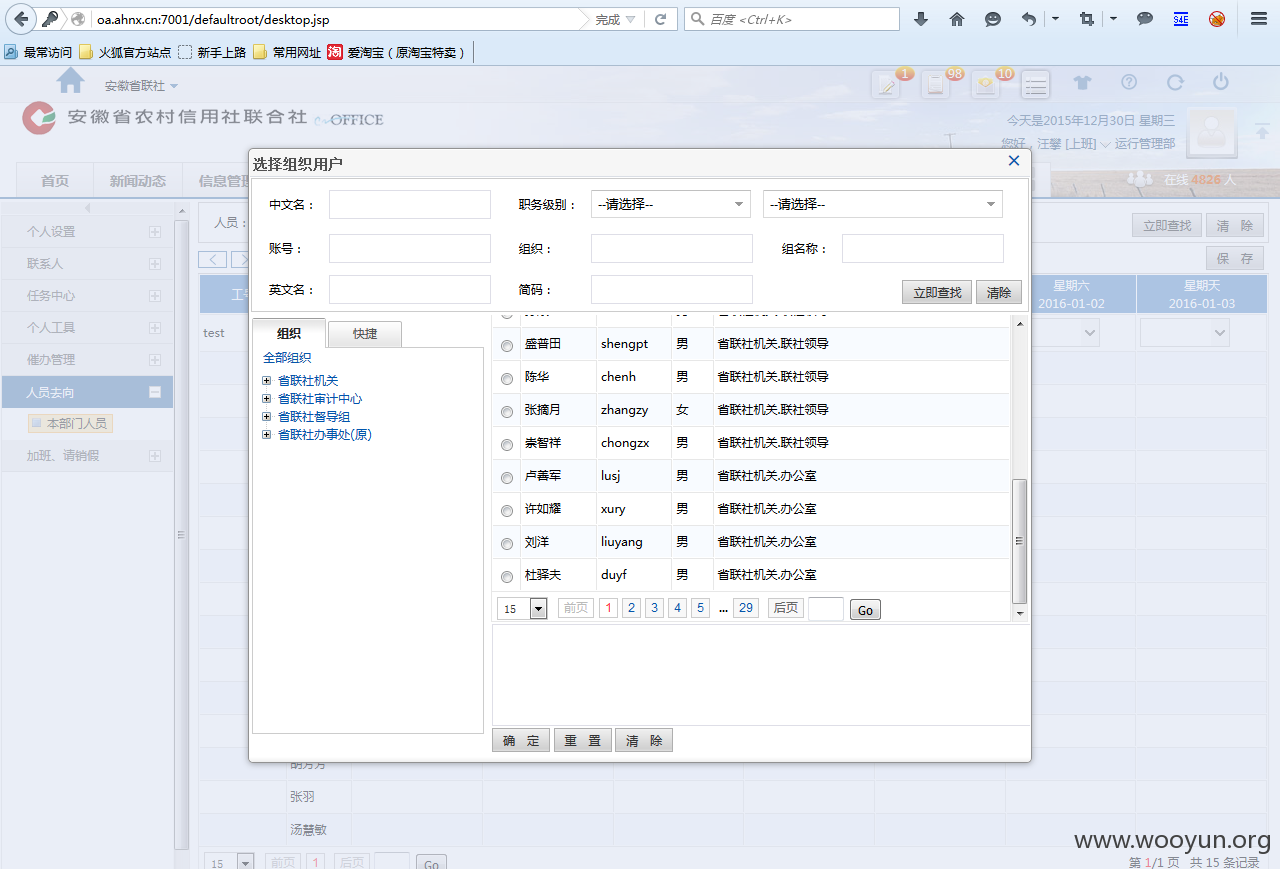Open the 安徽省联社 dropdown at top
Image resolution: width=1280 pixels, height=869 pixels.
(x=141, y=87)
